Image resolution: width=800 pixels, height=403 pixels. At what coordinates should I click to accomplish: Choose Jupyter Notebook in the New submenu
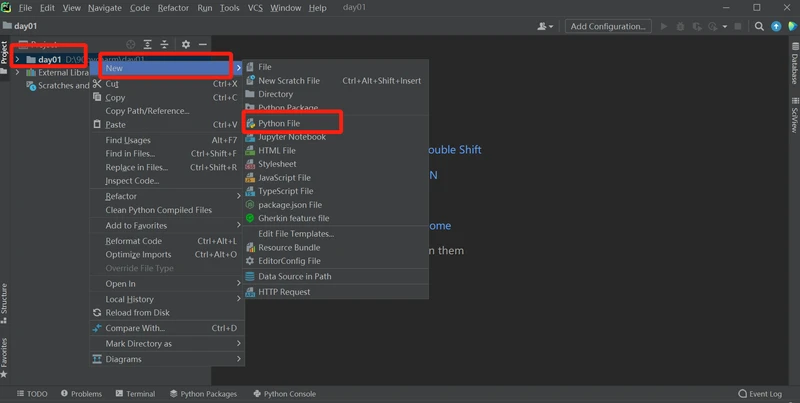click(291, 137)
